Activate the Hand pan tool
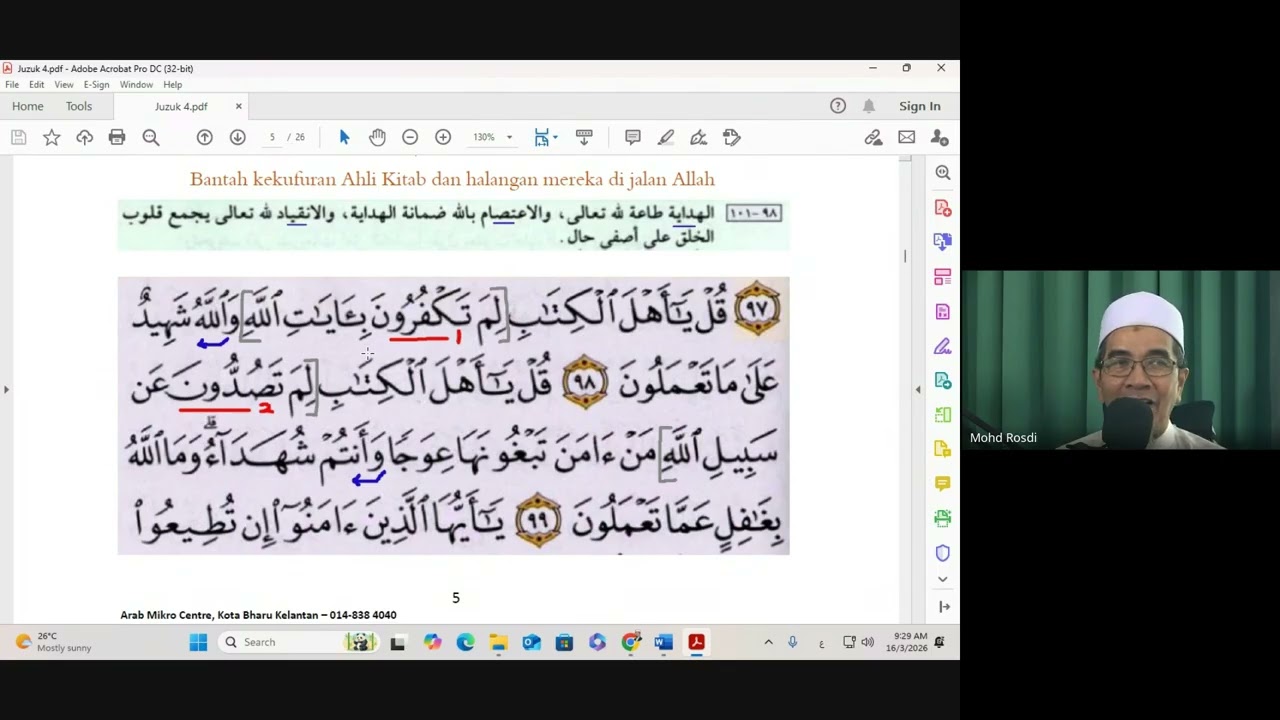Viewport: 1280px width, 720px height. (x=377, y=137)
